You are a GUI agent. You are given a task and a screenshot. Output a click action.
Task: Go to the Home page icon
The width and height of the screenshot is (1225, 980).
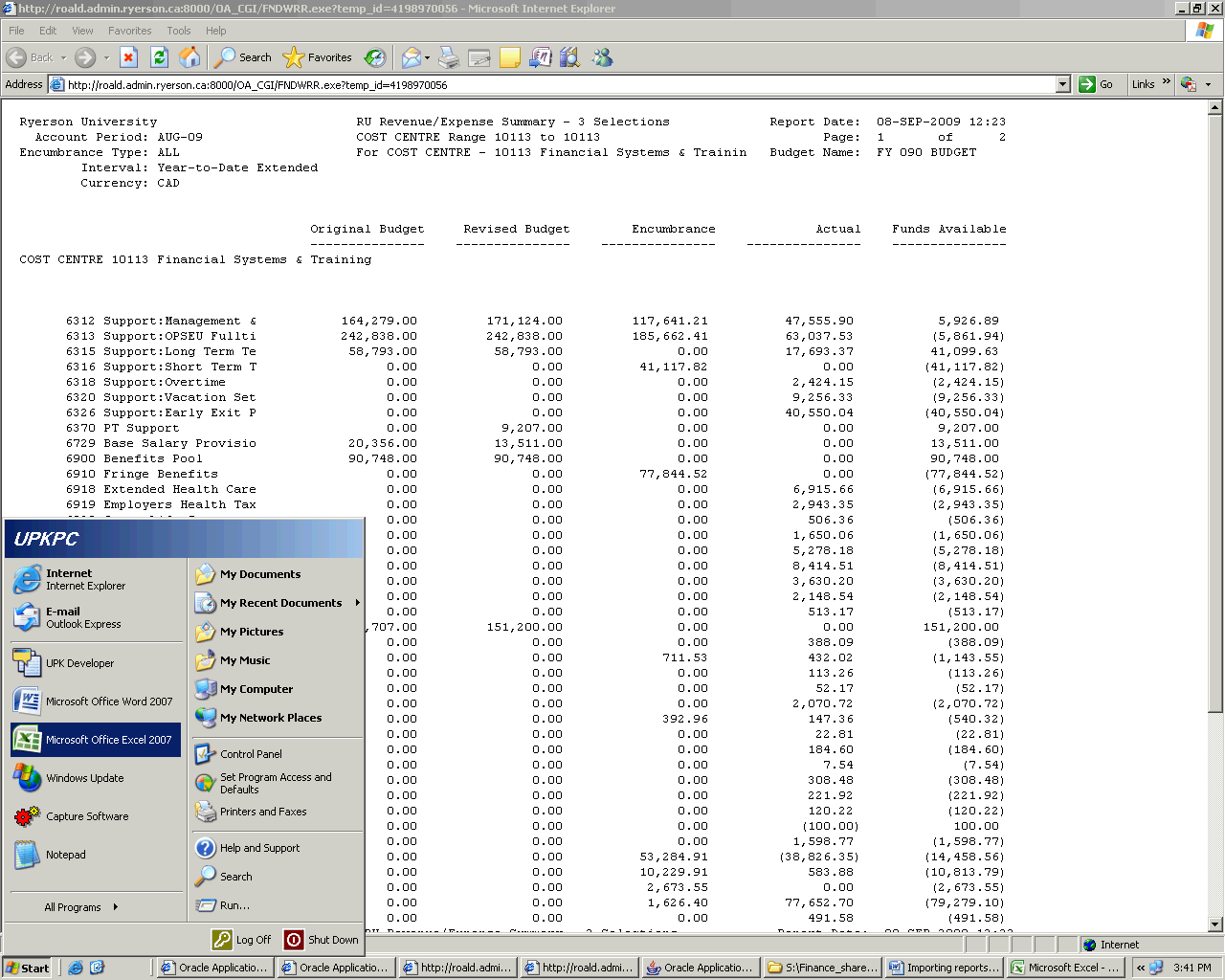point(189,57)
